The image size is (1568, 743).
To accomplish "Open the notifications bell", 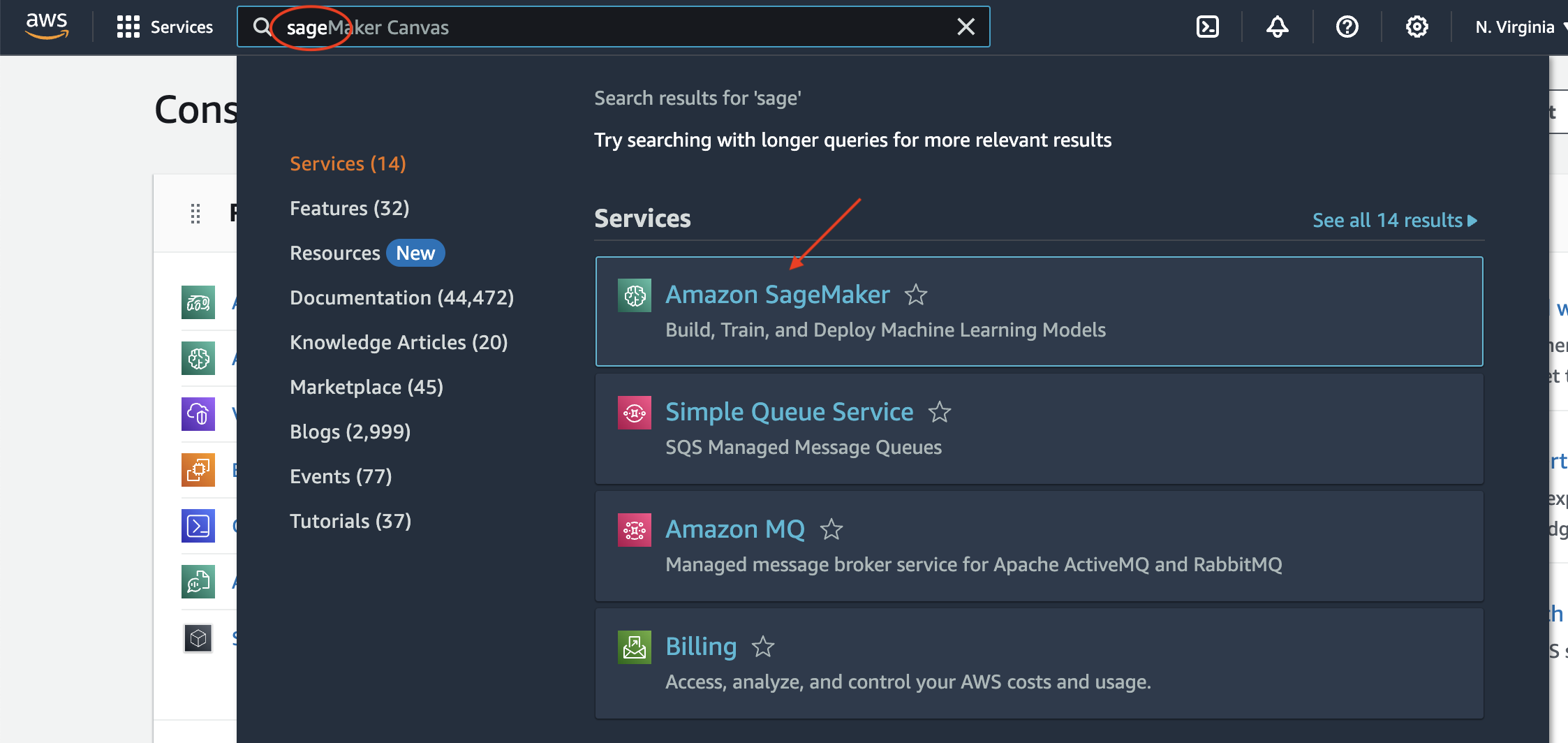I will (1277, 27).
